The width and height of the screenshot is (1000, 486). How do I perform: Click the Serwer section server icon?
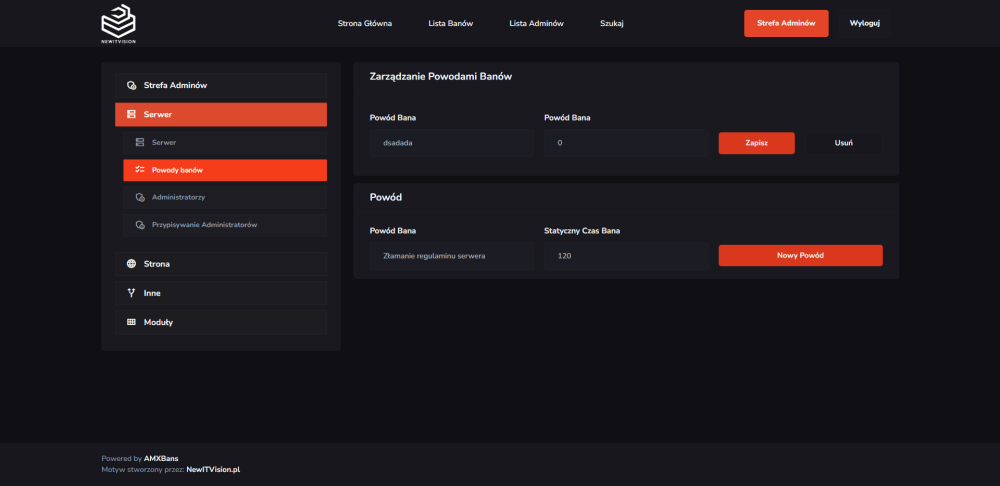point(131,115)
